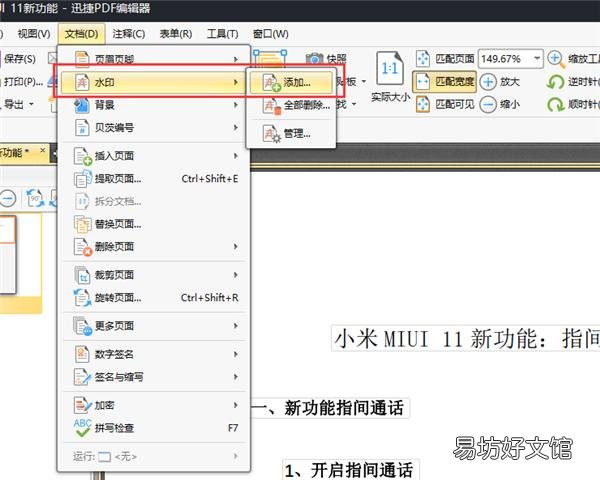Open the 文档(D) menu

point(82,34)
